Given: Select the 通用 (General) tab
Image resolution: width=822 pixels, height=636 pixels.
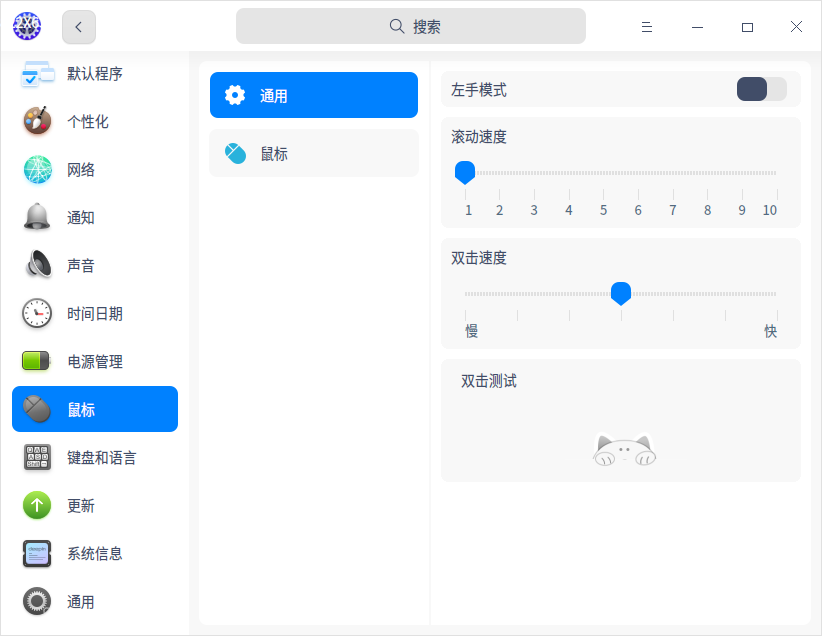Looking at the screenshot, I should 313,95.
